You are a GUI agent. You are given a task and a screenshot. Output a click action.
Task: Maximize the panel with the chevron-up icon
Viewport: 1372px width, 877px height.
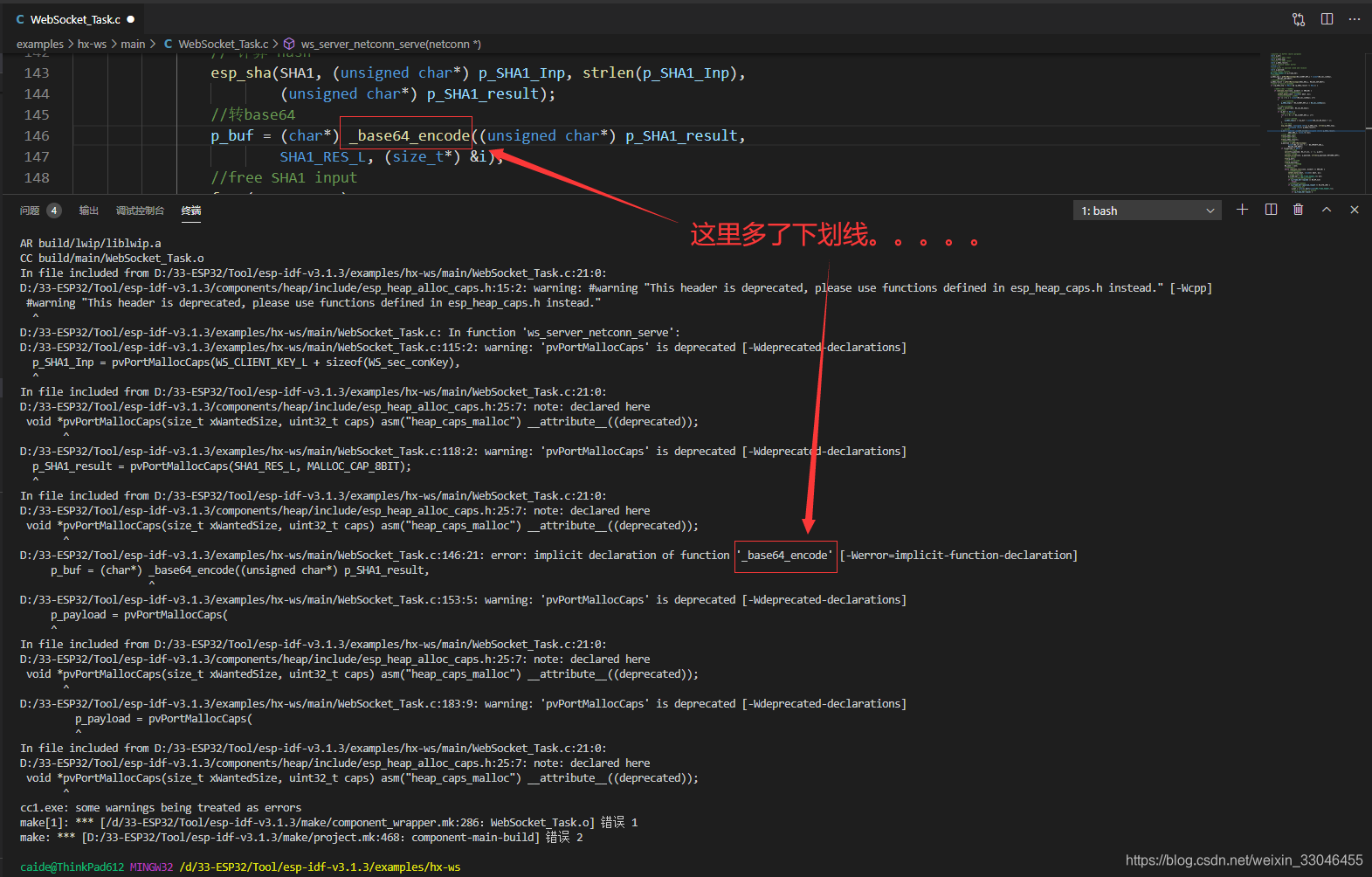point(1327,210)
